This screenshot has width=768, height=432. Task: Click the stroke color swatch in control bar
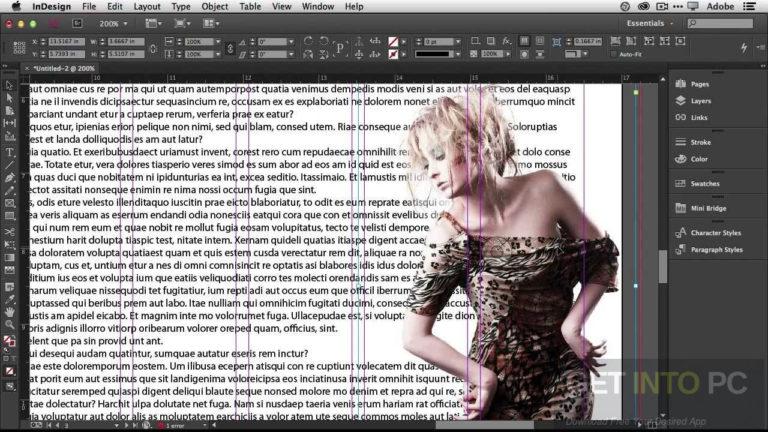click(x=393, y=54)
